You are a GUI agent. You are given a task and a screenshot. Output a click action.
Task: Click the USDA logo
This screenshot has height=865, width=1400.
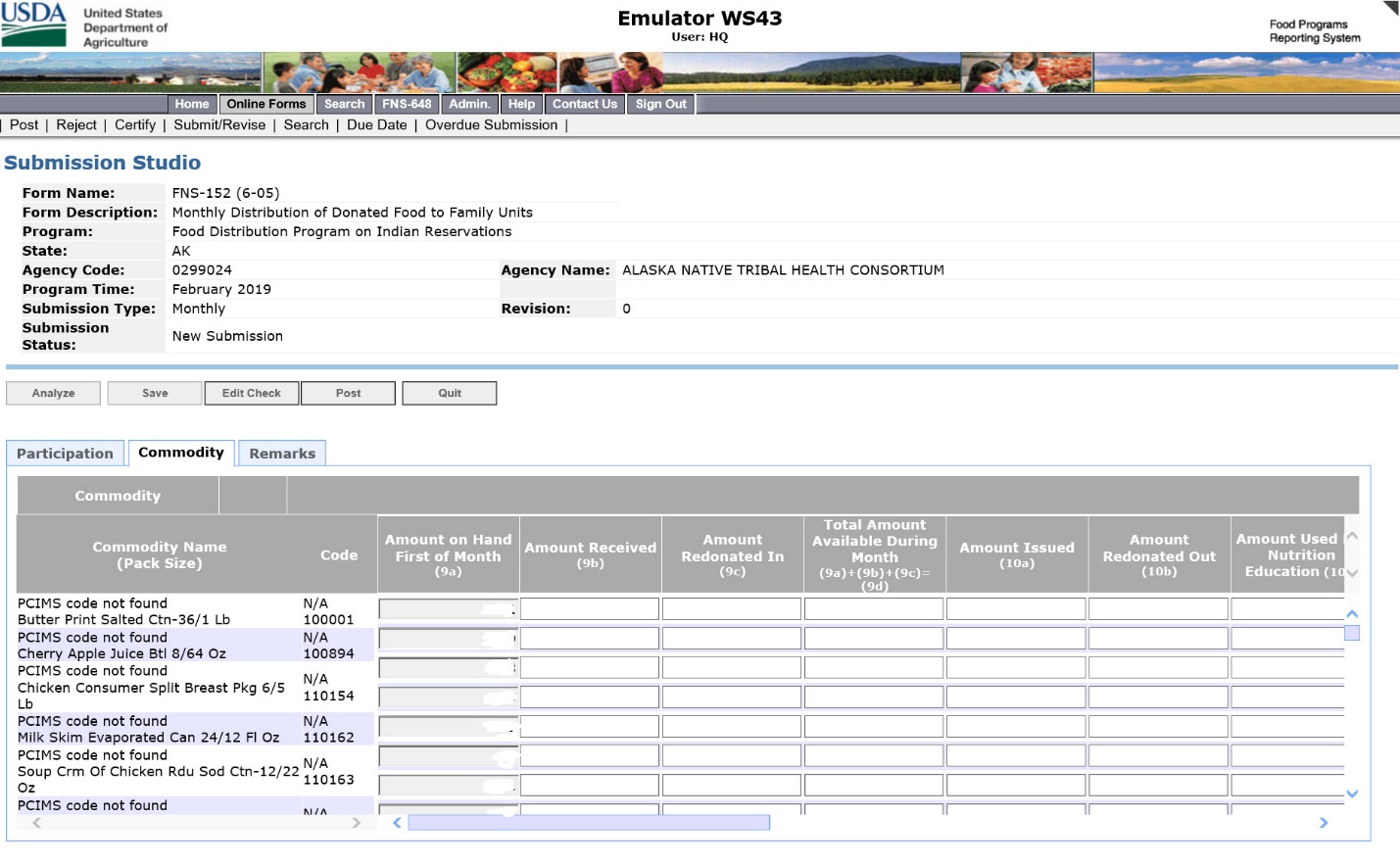point(35,24)
